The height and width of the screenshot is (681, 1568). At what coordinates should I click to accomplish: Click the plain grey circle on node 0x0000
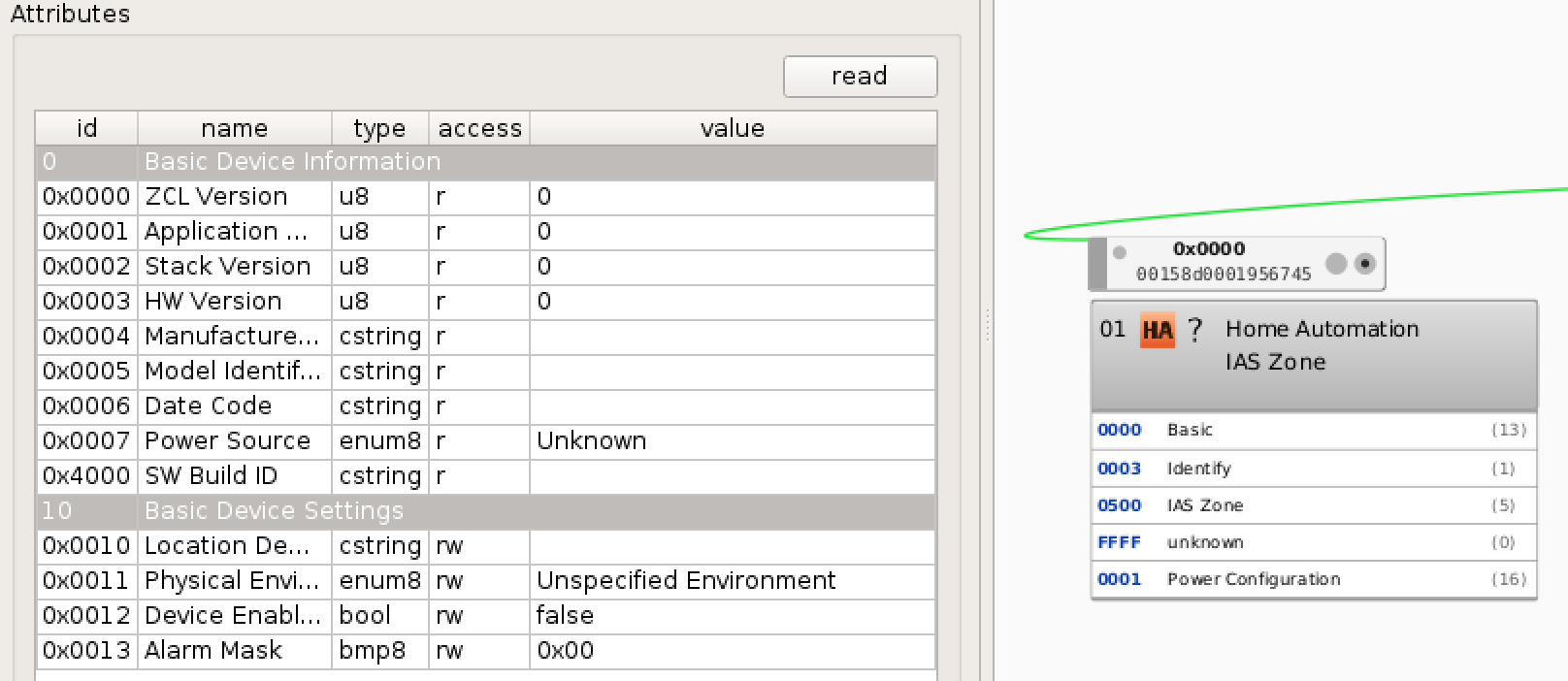point(1336,263)
